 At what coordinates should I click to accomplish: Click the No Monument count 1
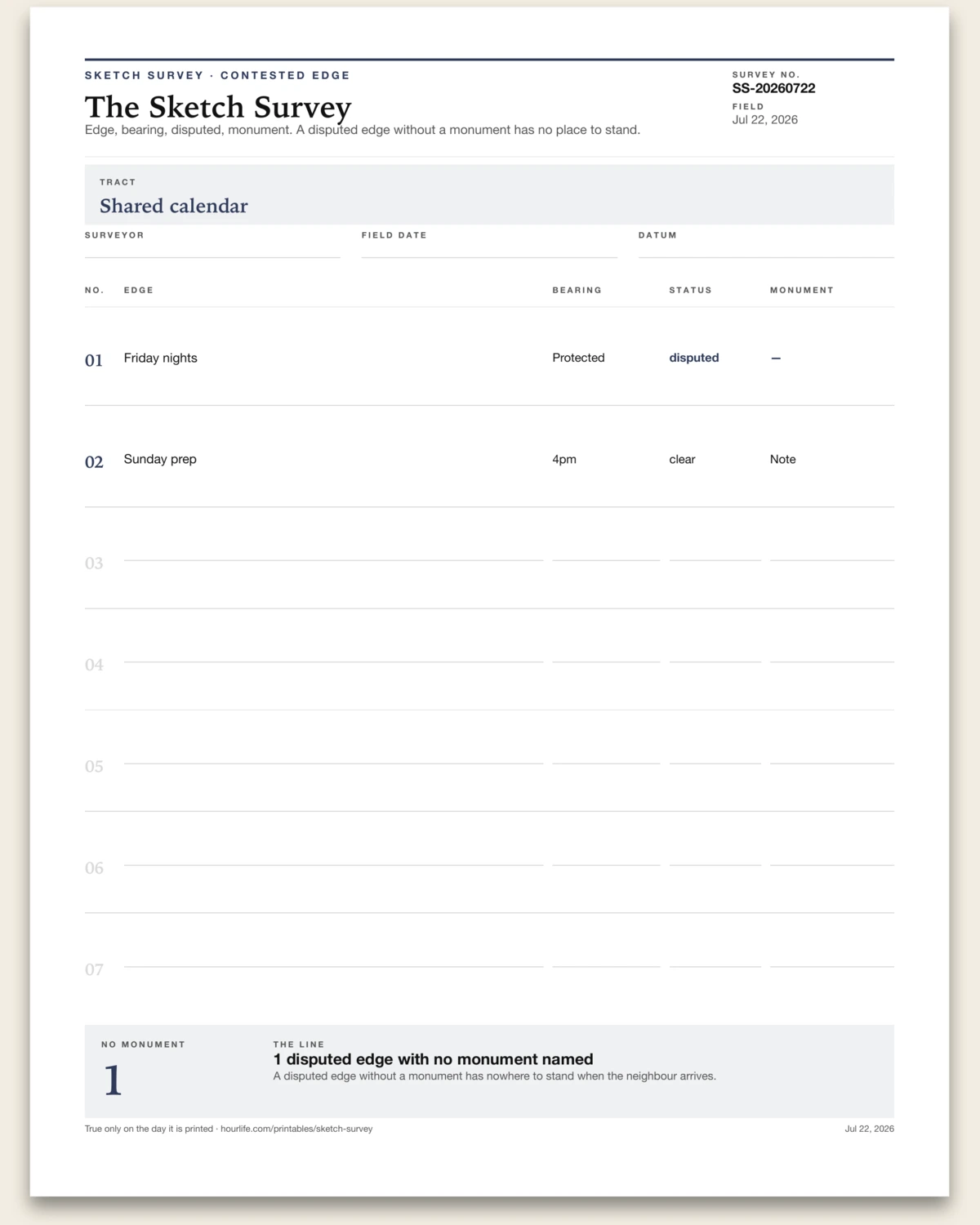[113, 1080]
